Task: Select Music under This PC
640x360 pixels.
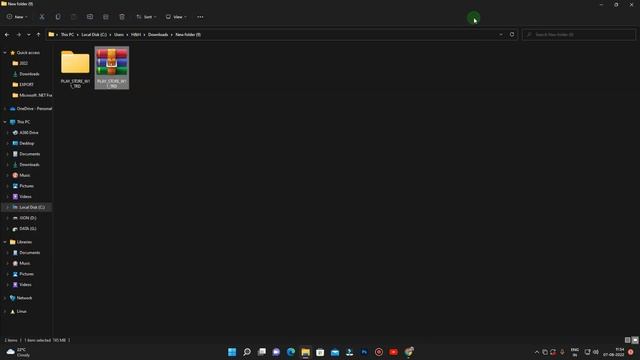Action: pos(24,175)
